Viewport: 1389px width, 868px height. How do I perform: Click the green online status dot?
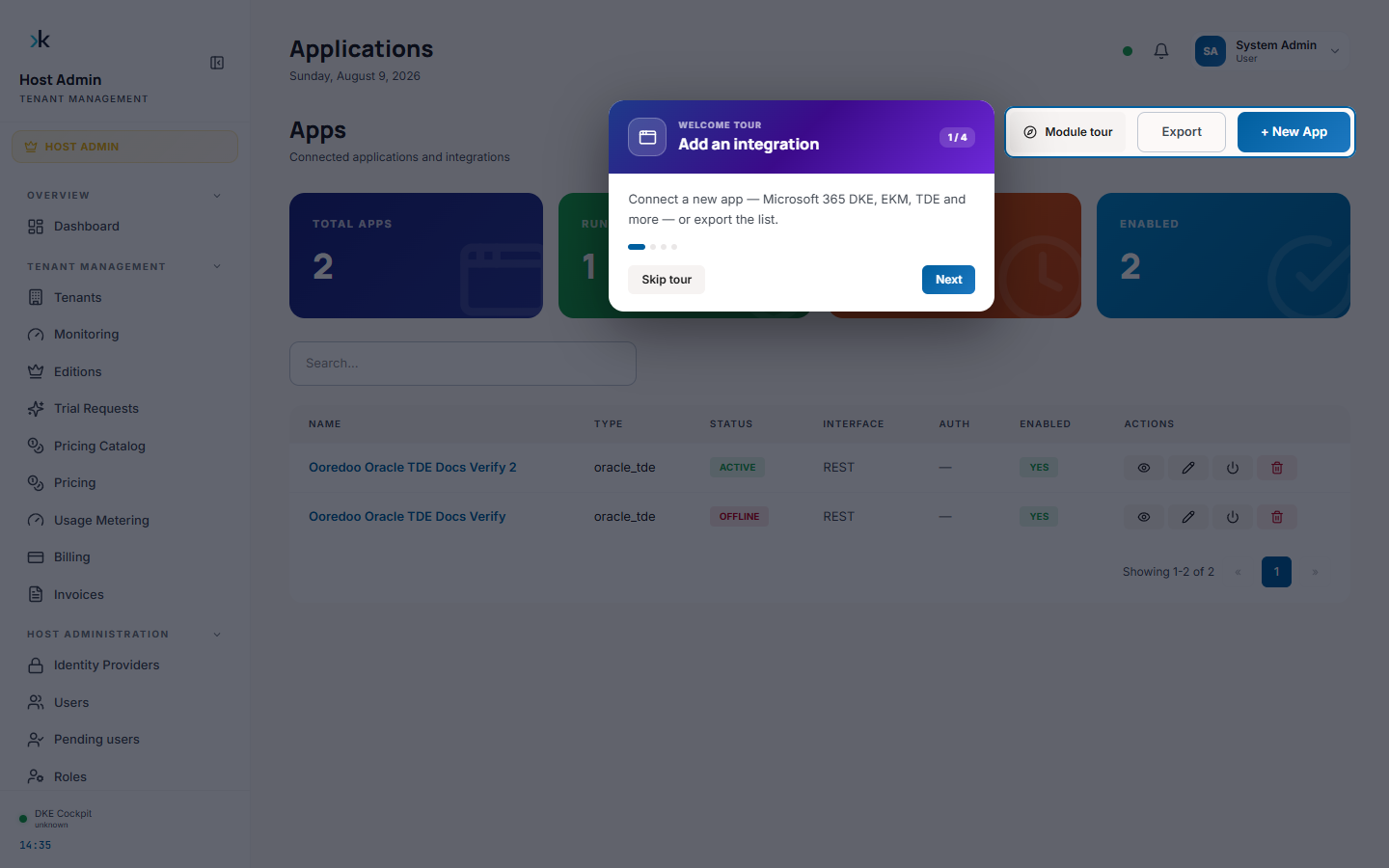tap(1128, 51)
